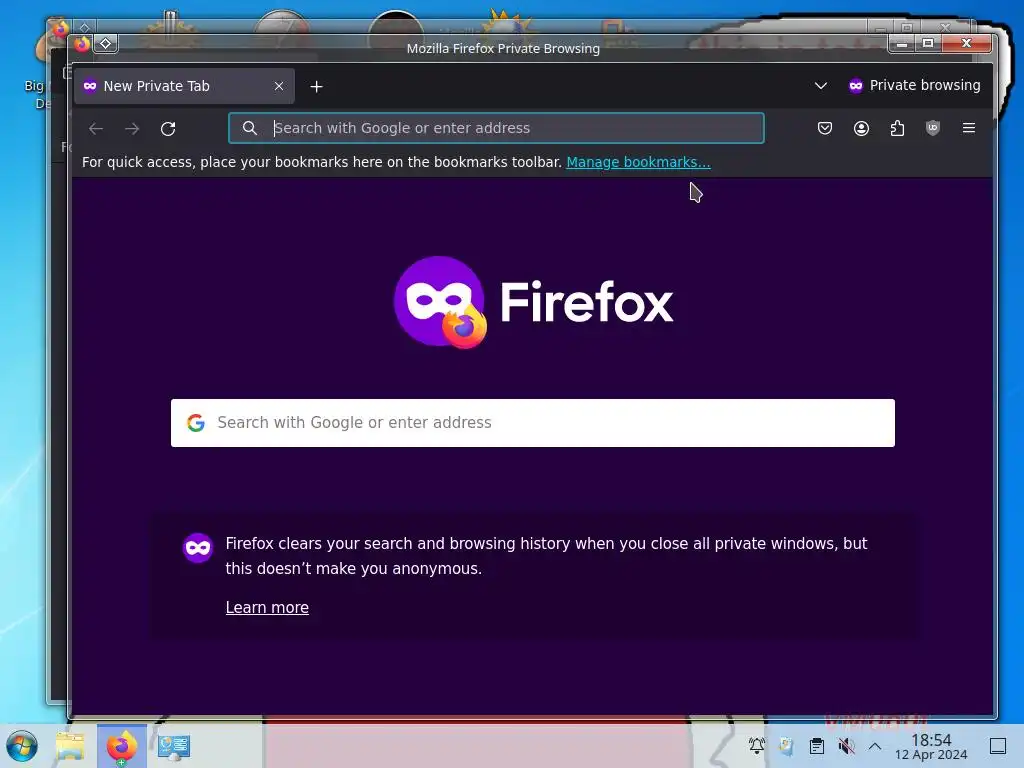Image resolution: width=1024 pixels, height=768 pixels.
Task: Click the Private browsing indicator
Action: pyautogui.click(x=914, y=86)
